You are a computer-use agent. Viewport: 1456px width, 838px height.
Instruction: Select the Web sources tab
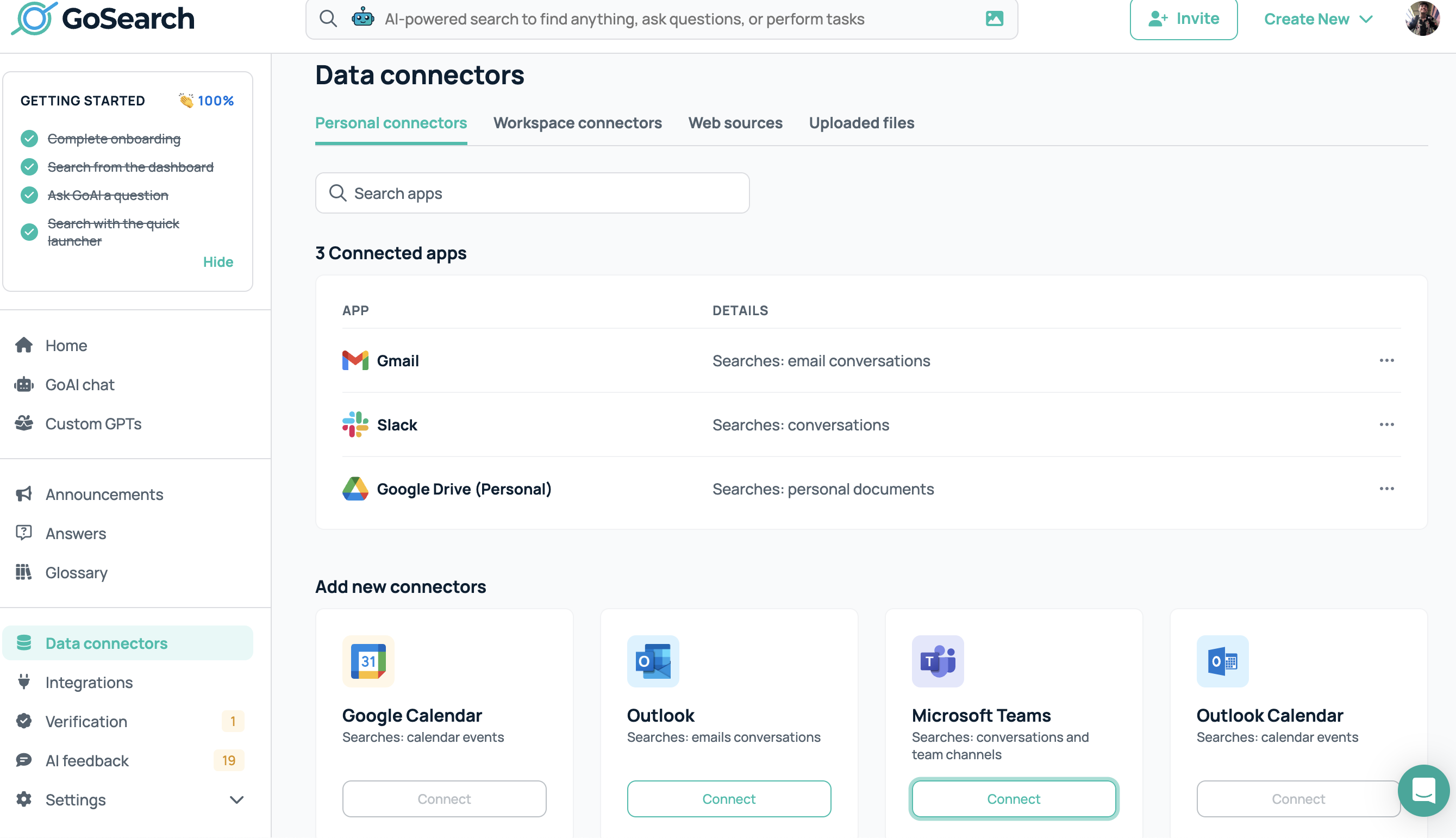pos(735,122)
